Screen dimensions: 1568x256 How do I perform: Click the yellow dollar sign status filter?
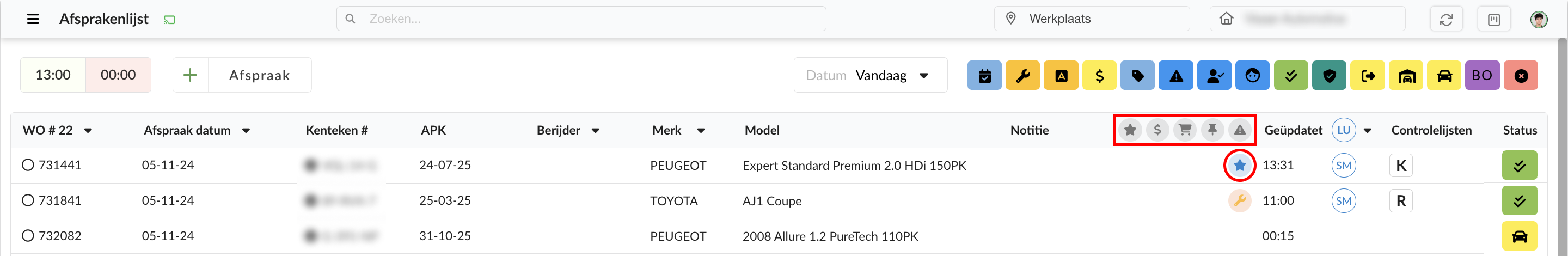[1099, 76]
